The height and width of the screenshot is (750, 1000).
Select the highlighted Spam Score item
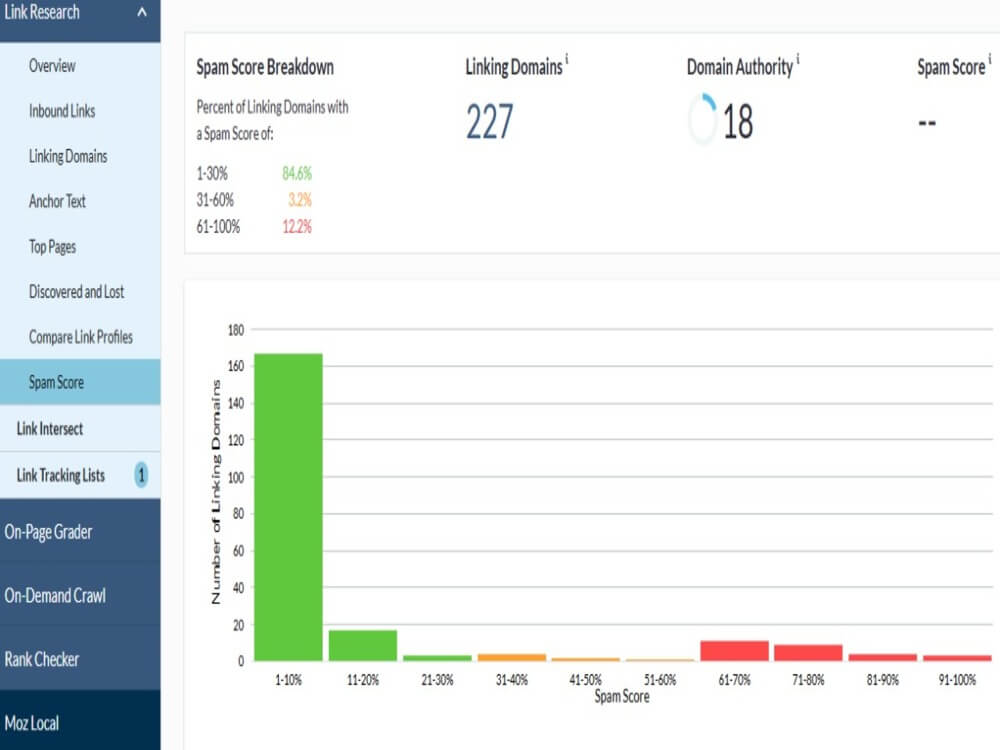tap(80, 382)
